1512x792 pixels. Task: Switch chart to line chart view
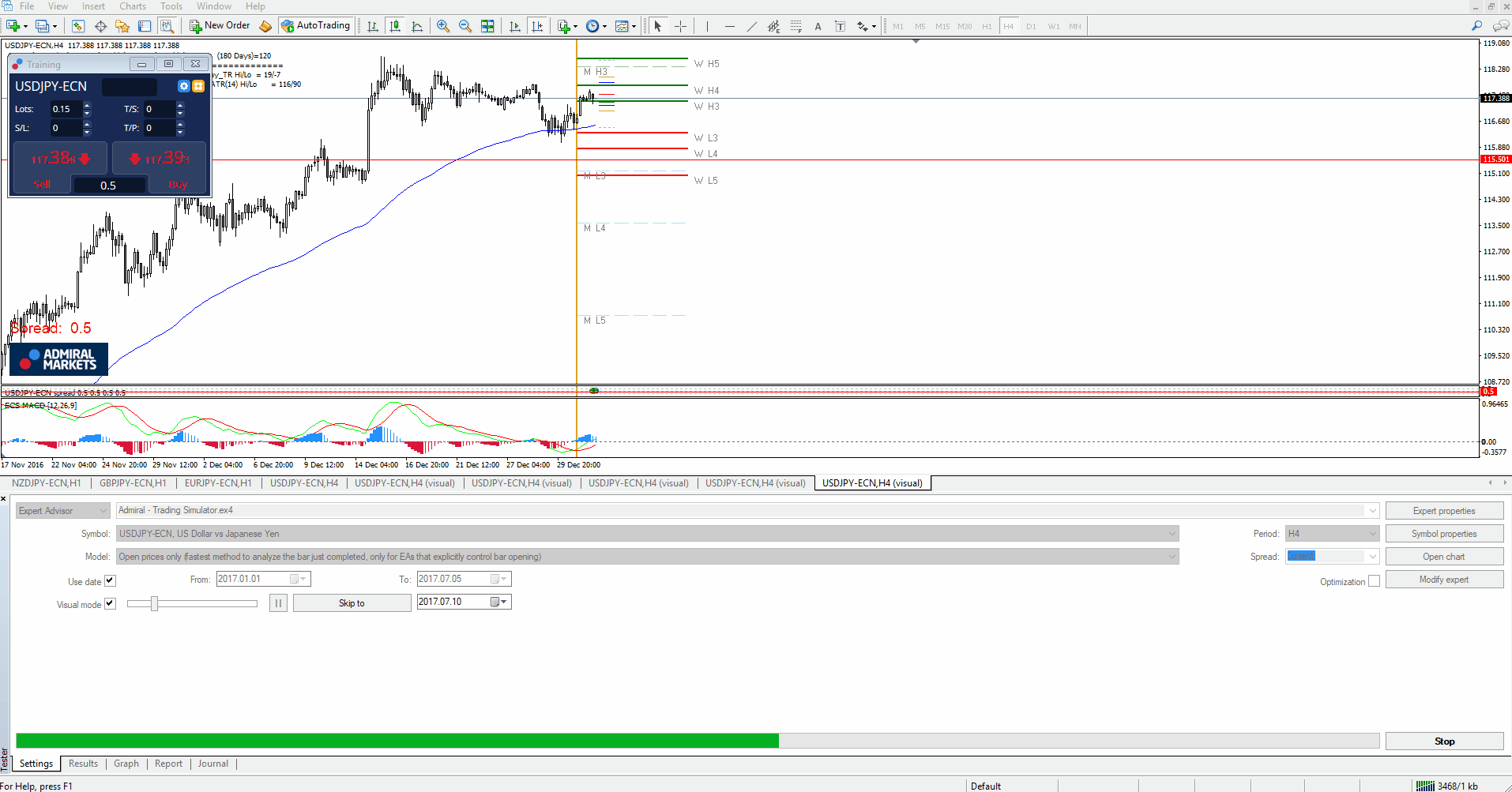(x=417, y=26)
